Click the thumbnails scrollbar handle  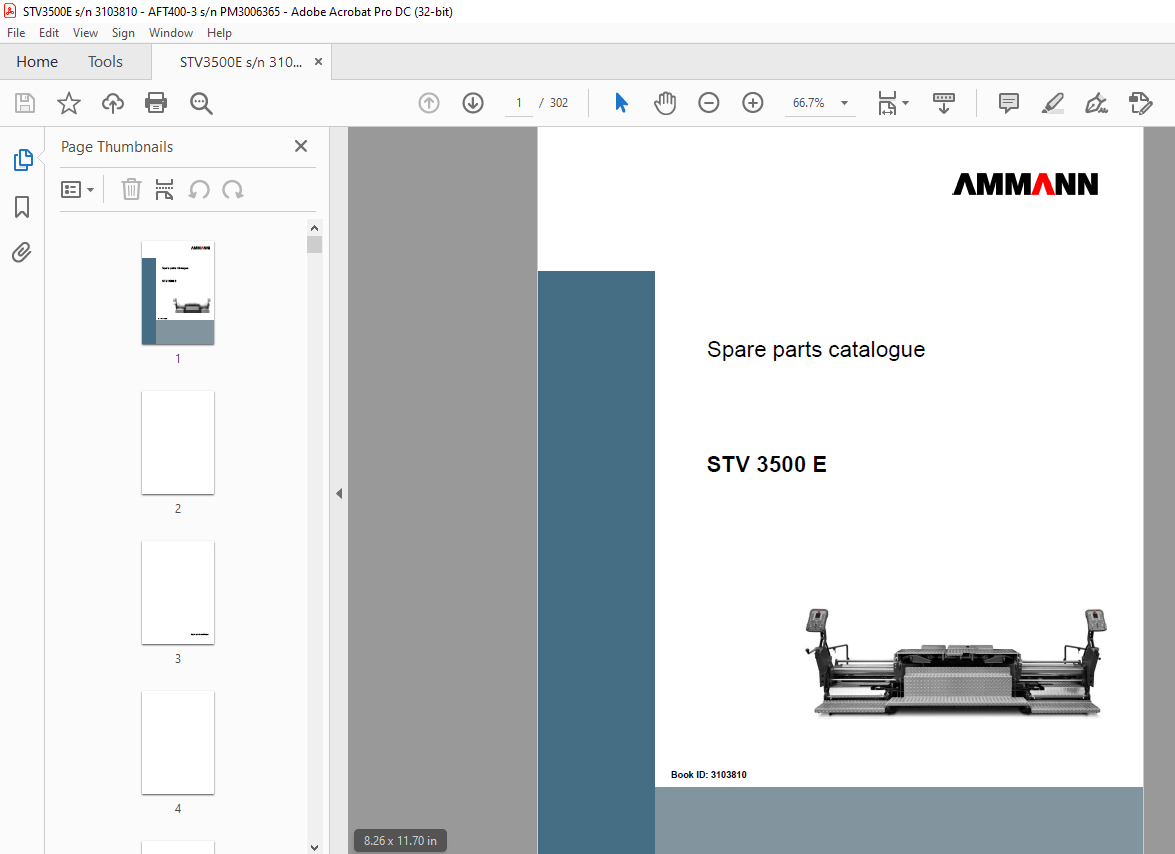pos(314,245)
